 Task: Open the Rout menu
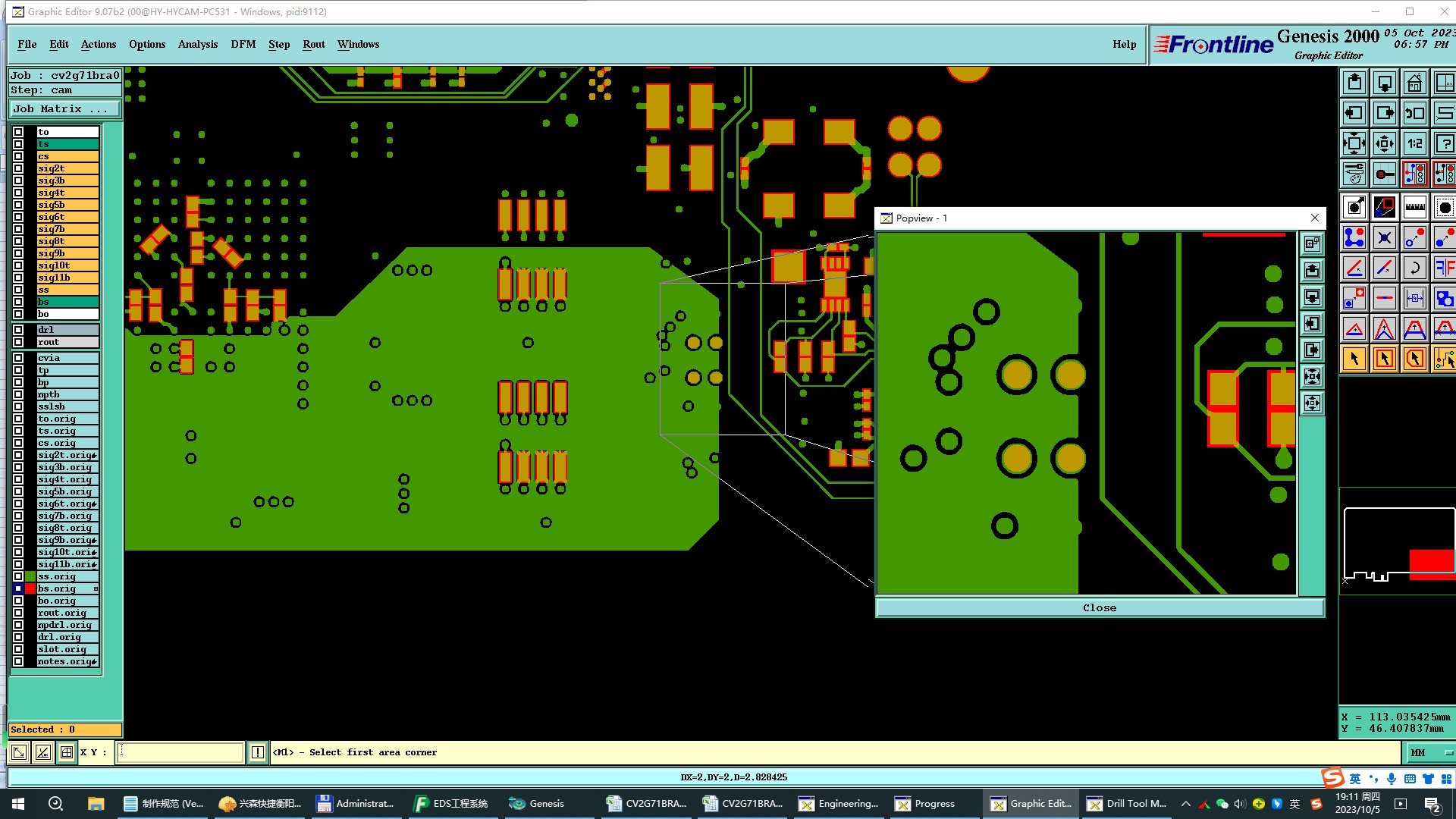(313, 44)
